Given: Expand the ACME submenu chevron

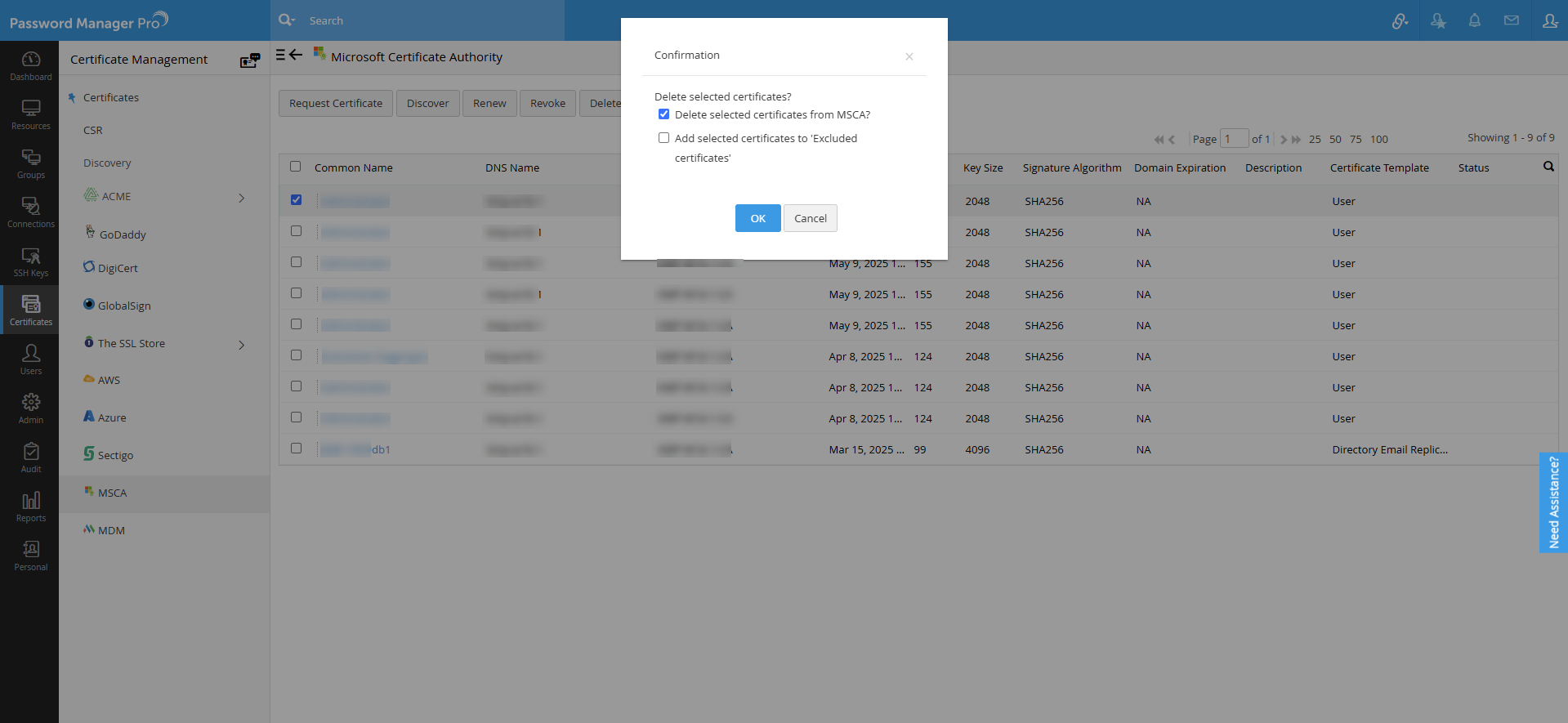Looking at the screenshot, I should click(x=242, y=198).
